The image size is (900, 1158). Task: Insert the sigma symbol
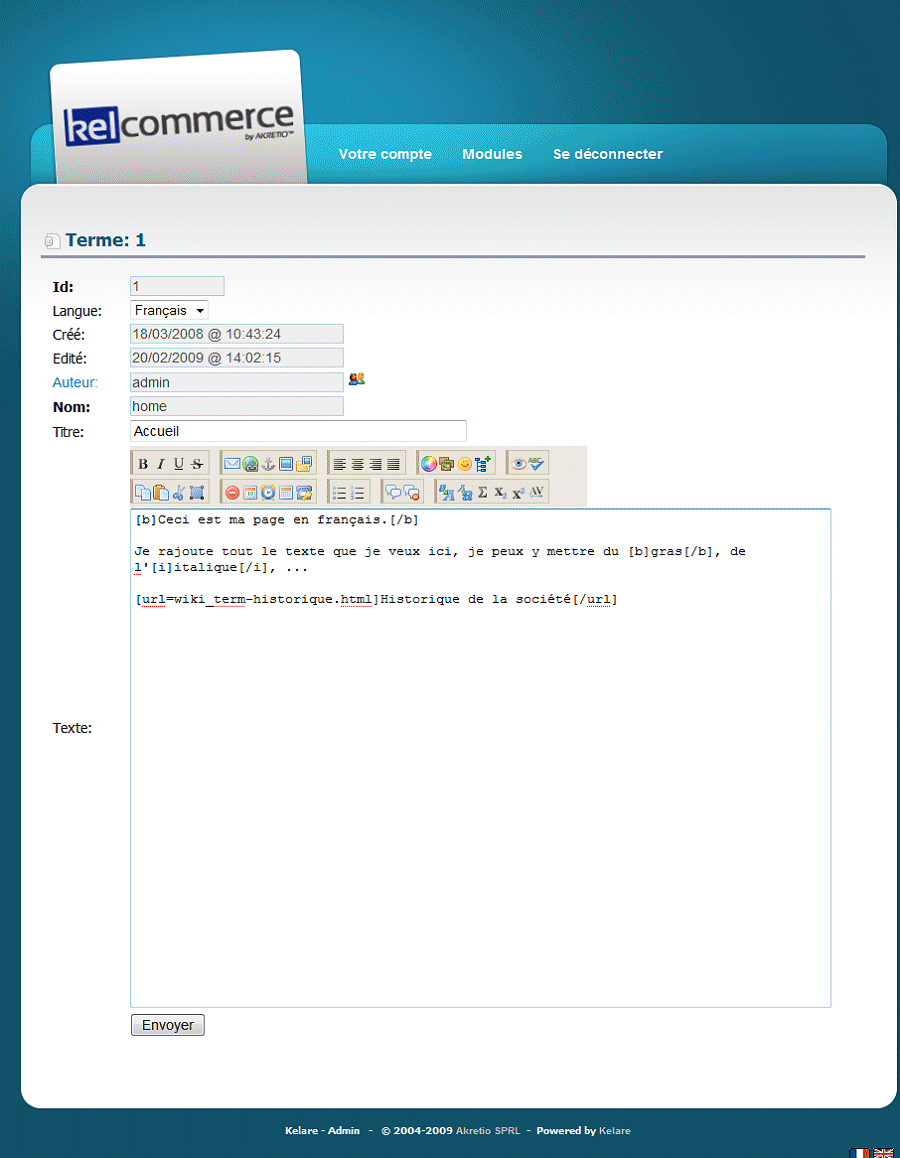pyautogui.click(x=483, y=492)
